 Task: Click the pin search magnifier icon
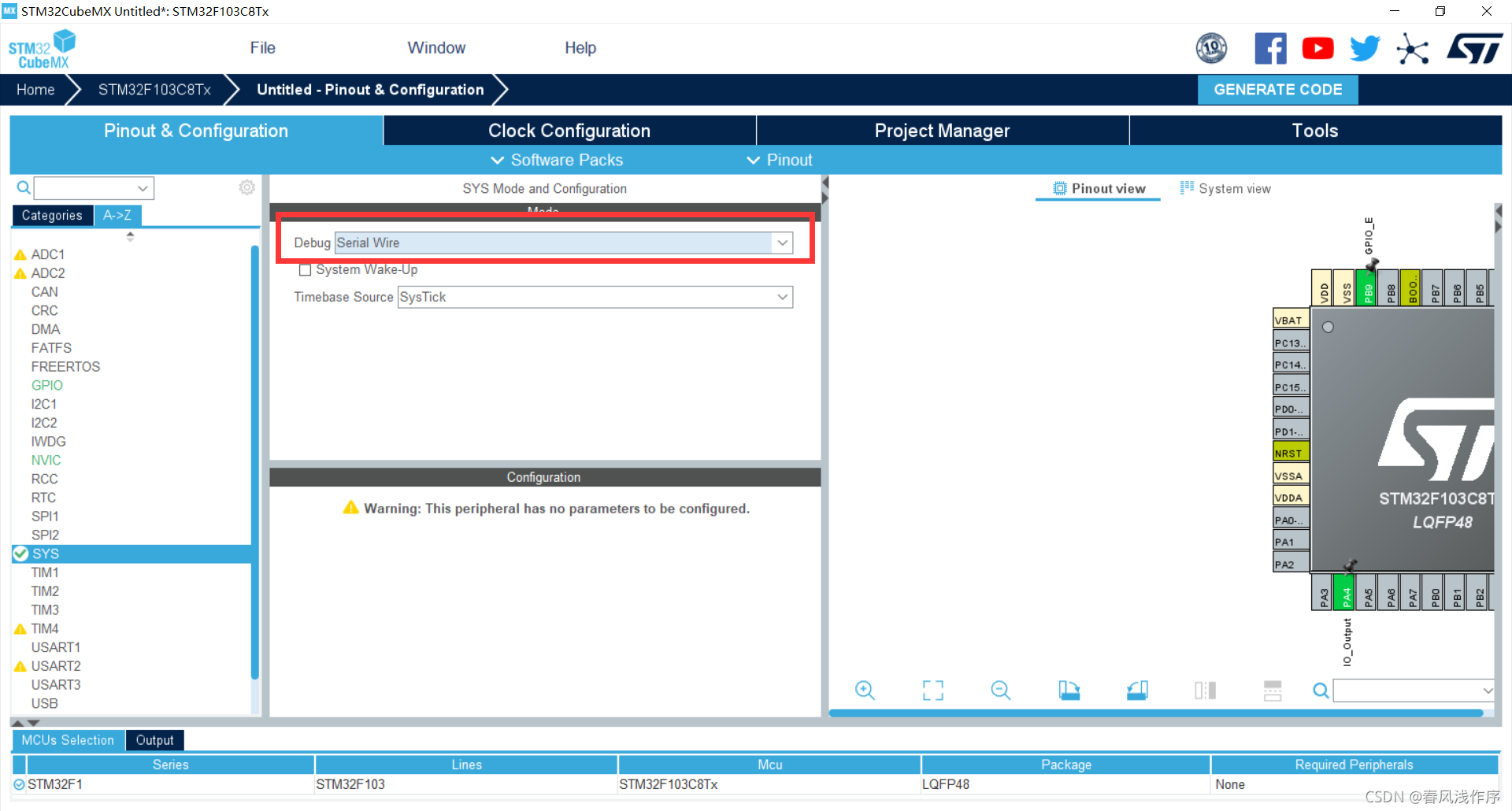point(1321,691)
